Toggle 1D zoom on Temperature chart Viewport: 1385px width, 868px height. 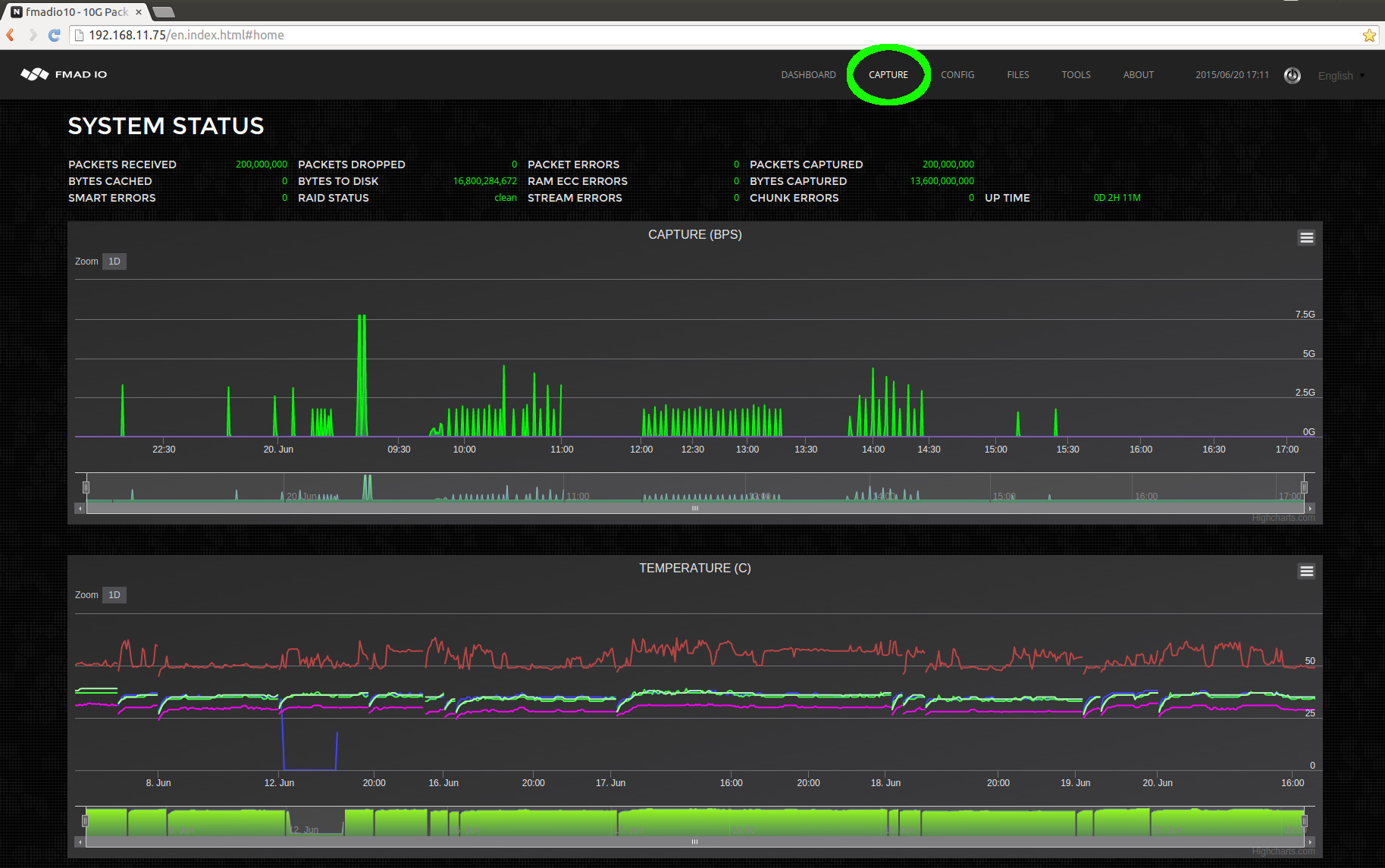(114, 595)
